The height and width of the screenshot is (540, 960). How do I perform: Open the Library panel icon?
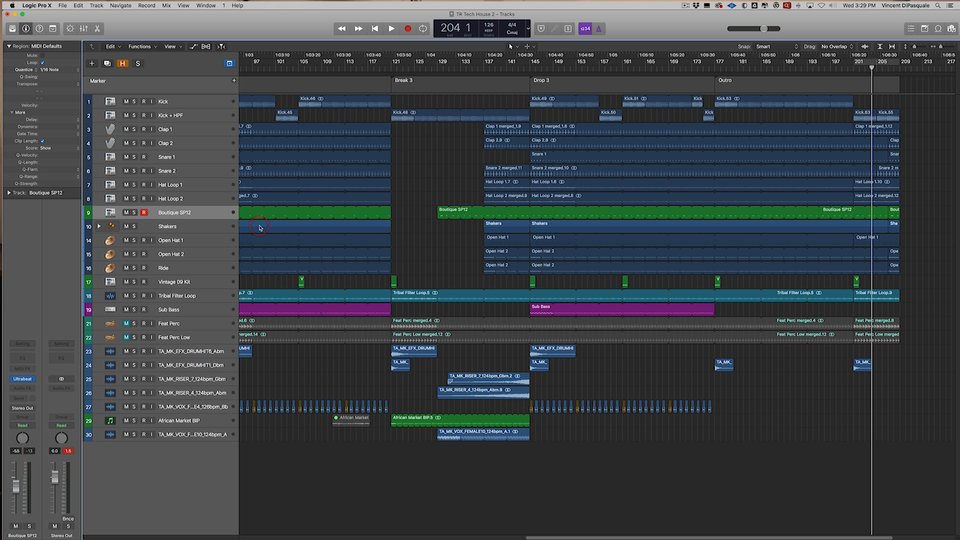click(x=12, y=29)
